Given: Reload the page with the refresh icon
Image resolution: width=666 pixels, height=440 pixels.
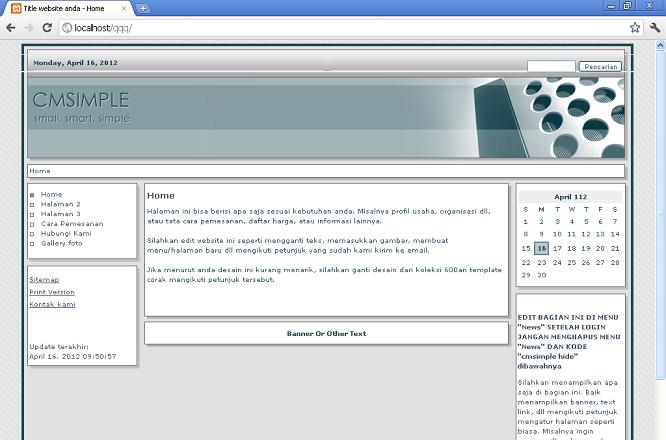Looking at the screenshot, I should pyautogui.click(x=47, y=28).
